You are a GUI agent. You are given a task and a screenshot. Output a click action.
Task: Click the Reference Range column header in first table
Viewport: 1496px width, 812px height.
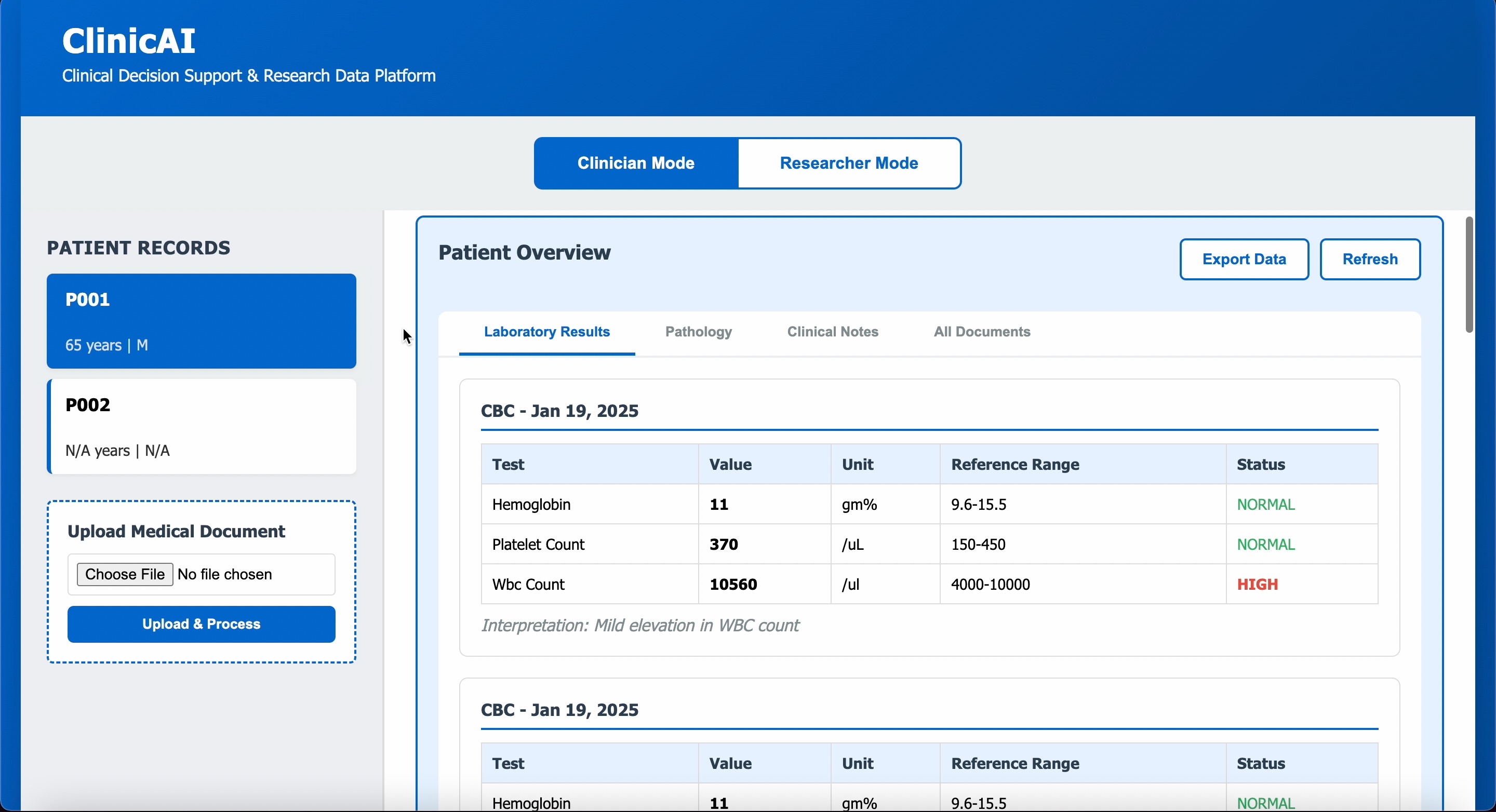[1014, 464]
